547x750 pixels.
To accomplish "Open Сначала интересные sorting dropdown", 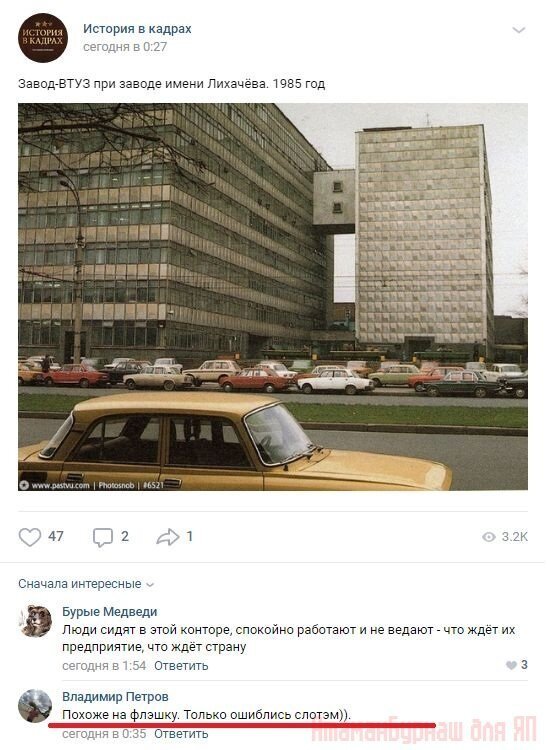I will (x=86, y=584).
